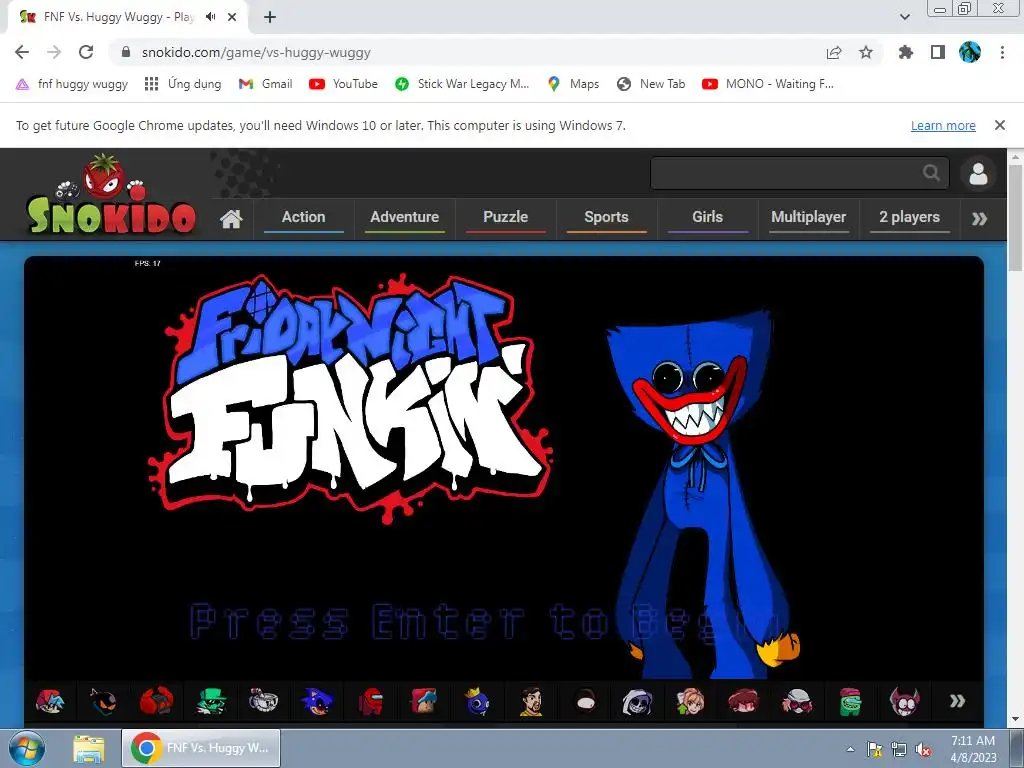Open the Girls games category
The width and height of the screenshot is (1024, 768).
pos(707,217)
